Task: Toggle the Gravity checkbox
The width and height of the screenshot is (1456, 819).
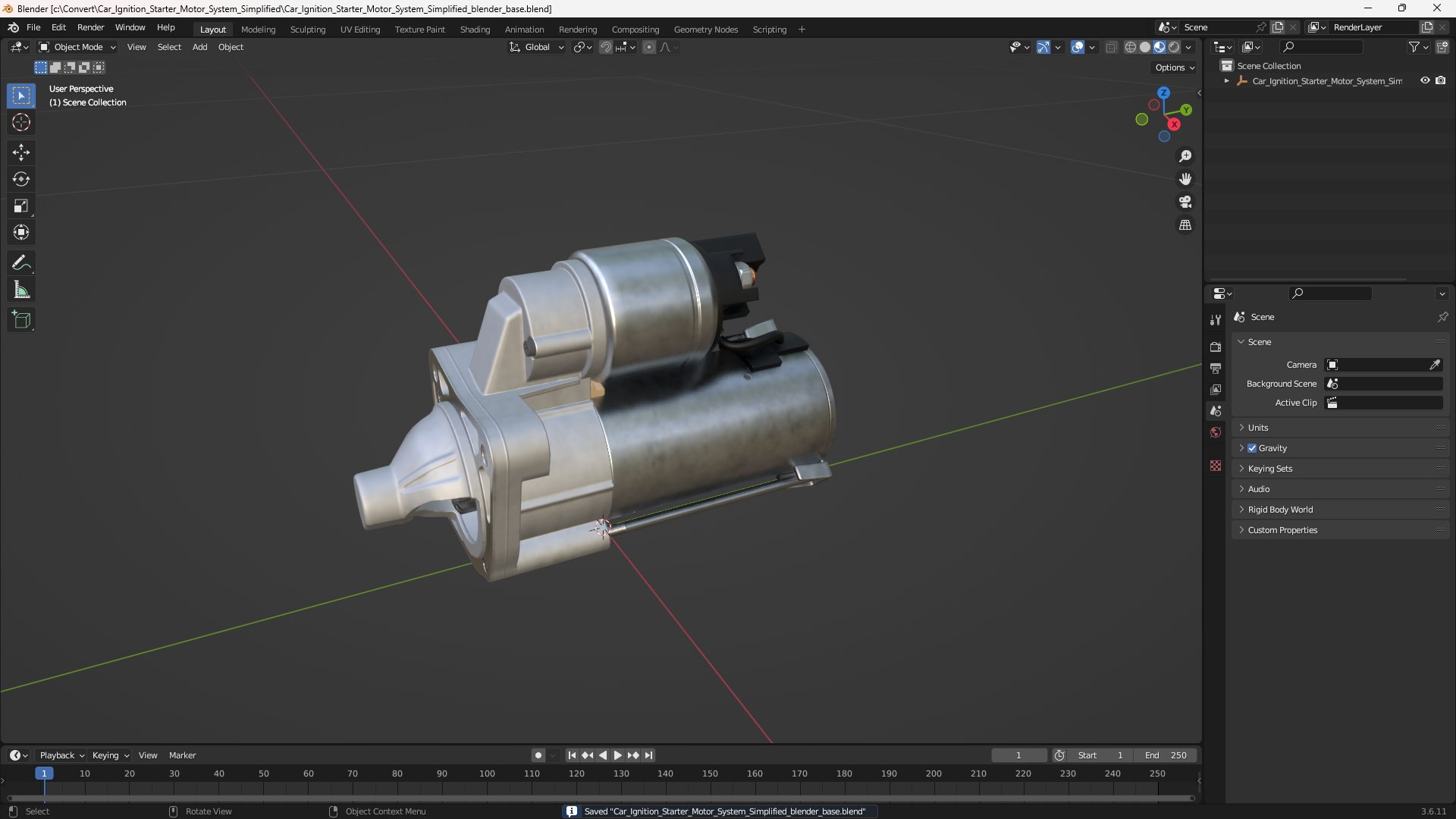Action: 1252,448
